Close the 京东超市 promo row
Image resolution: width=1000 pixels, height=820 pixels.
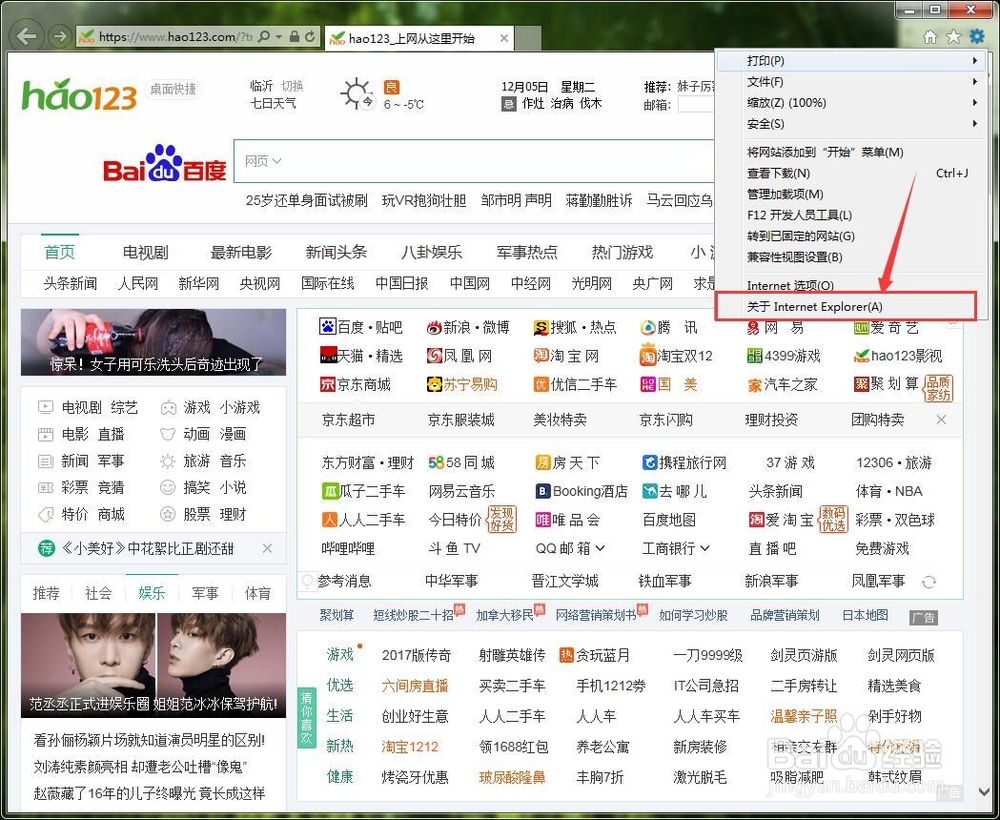tap(941, 420)
